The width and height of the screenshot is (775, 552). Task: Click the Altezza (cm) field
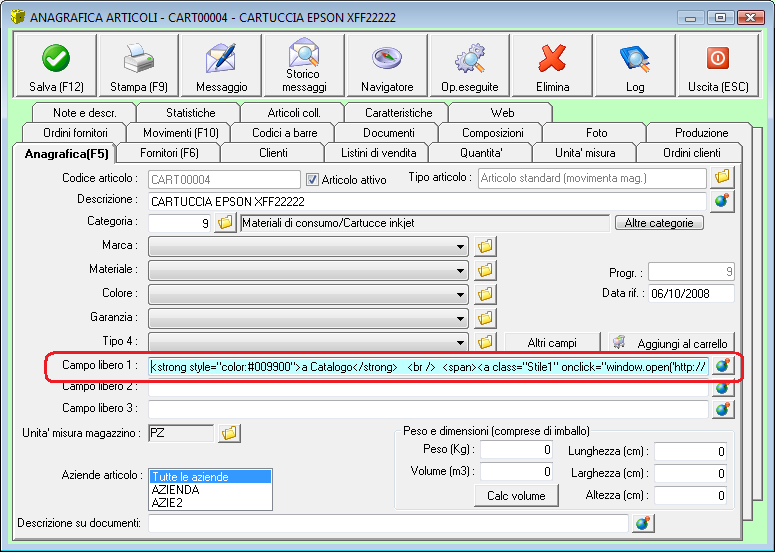pos(690,495)
